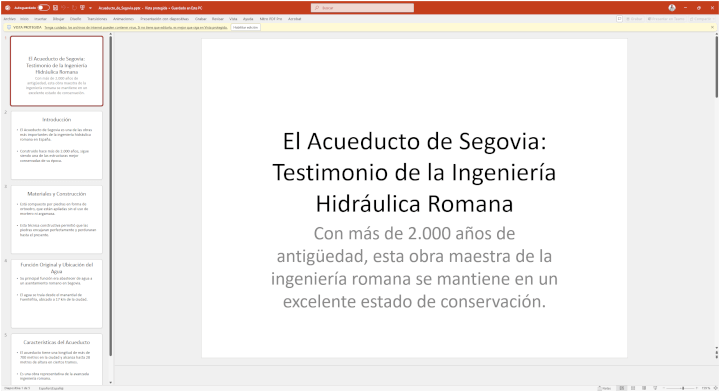Switch to Slide Sorter view icon

click(633, 388)
